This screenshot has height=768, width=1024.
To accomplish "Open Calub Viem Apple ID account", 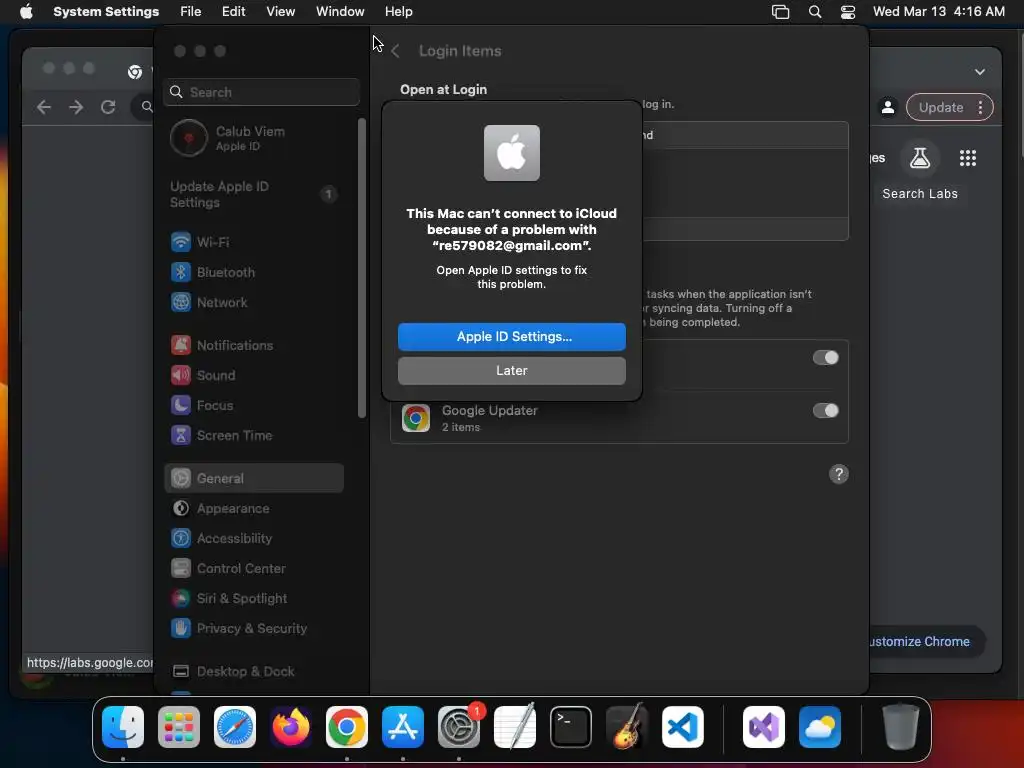I will coord(254,138).
